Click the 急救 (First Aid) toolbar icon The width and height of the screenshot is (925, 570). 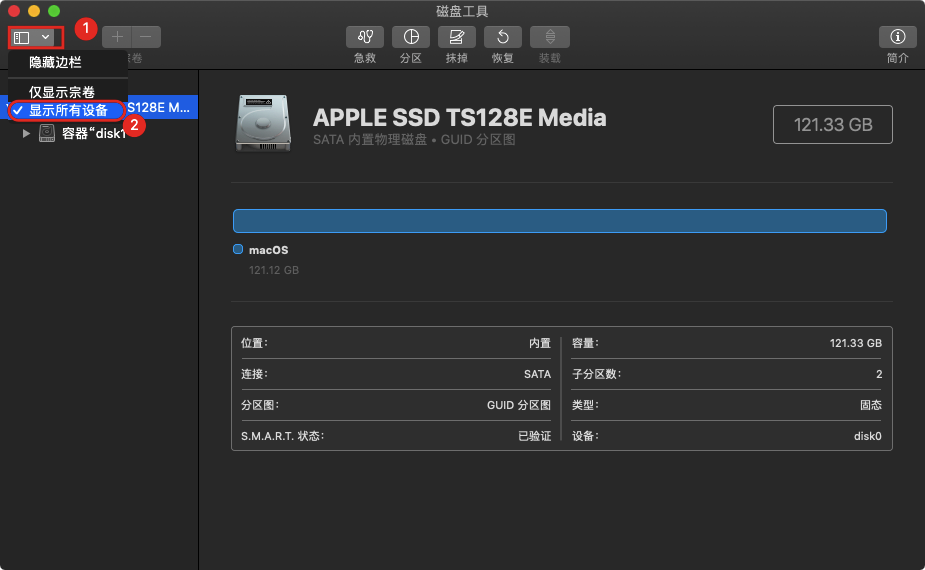click(x=365, y=37)
